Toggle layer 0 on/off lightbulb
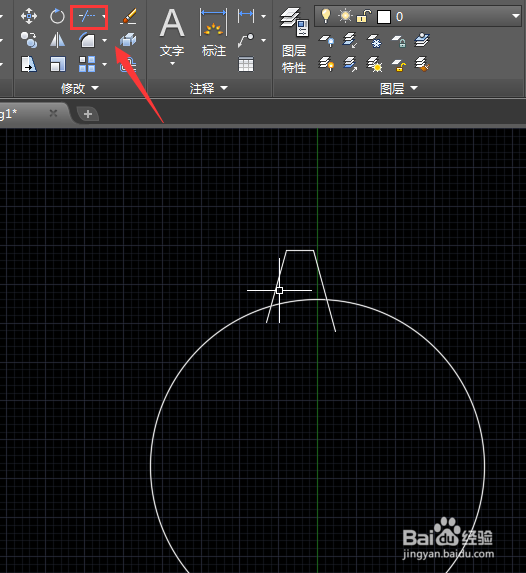526x573 pixels. (x=325, y=16)
